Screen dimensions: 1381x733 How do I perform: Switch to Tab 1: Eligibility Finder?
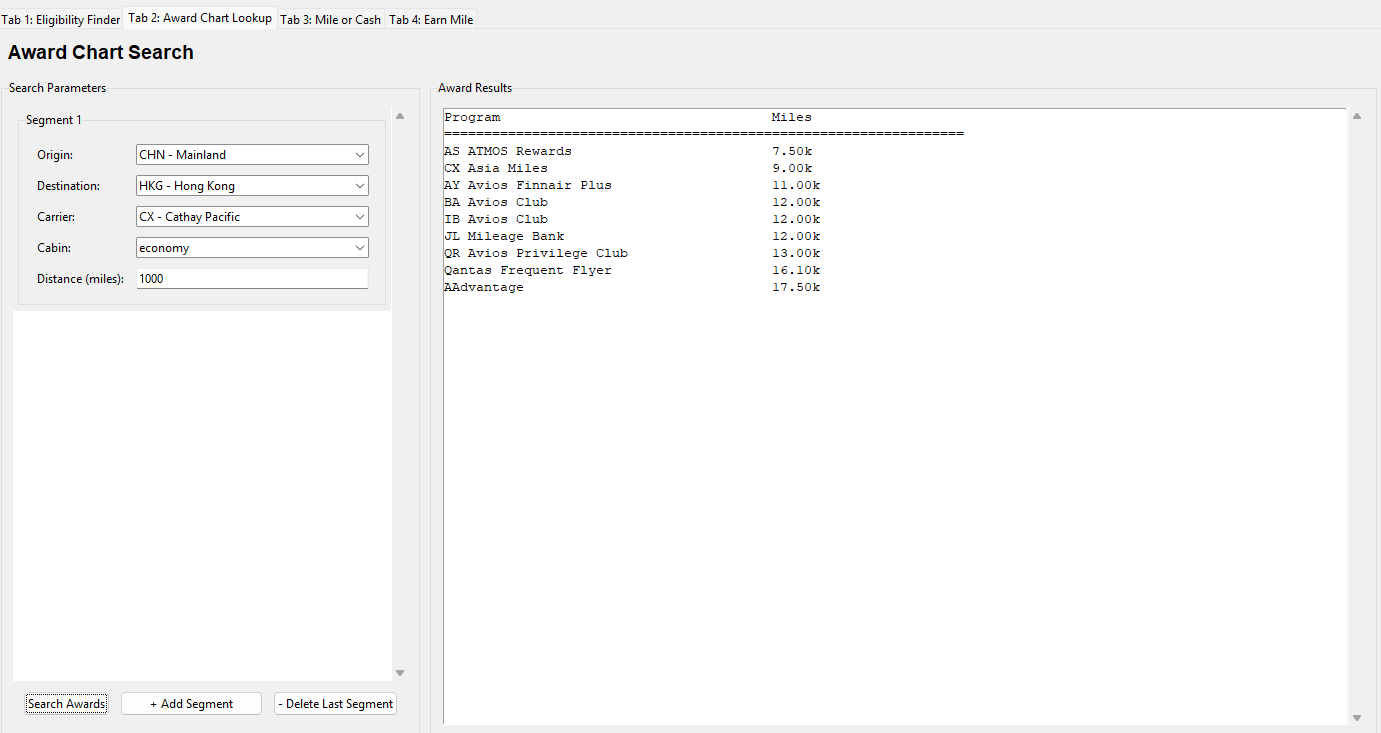pos(61,19)
